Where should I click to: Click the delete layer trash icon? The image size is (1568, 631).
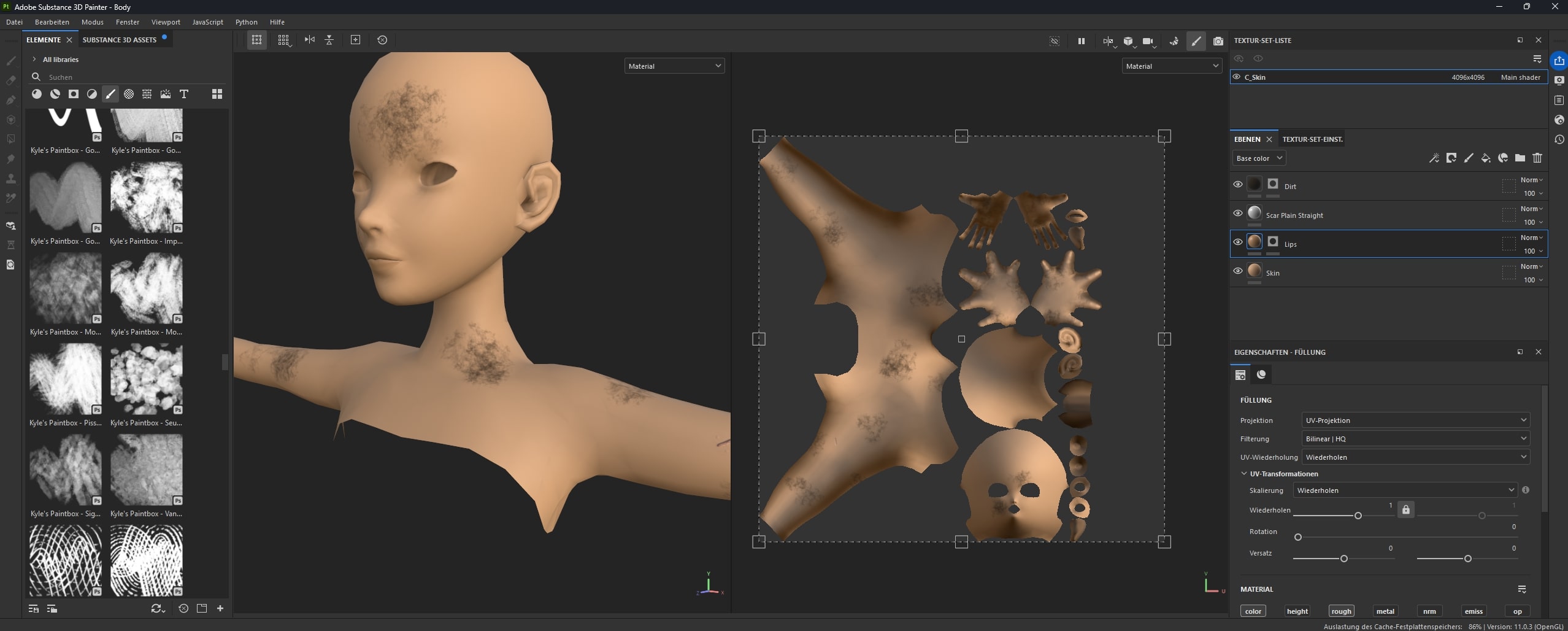coord(1537,158)
